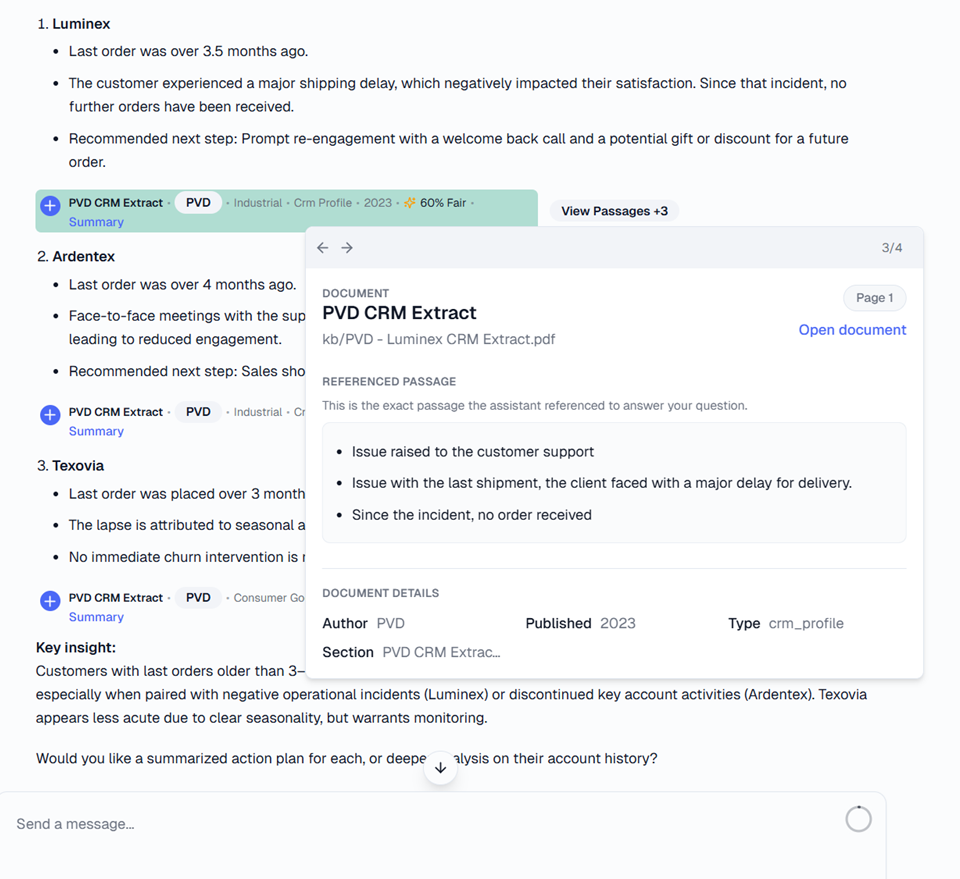Viewport: 960px width, 879px height.
Task: Expand Ardentex citation with plus icon
Action: click(x=50, y=415)
